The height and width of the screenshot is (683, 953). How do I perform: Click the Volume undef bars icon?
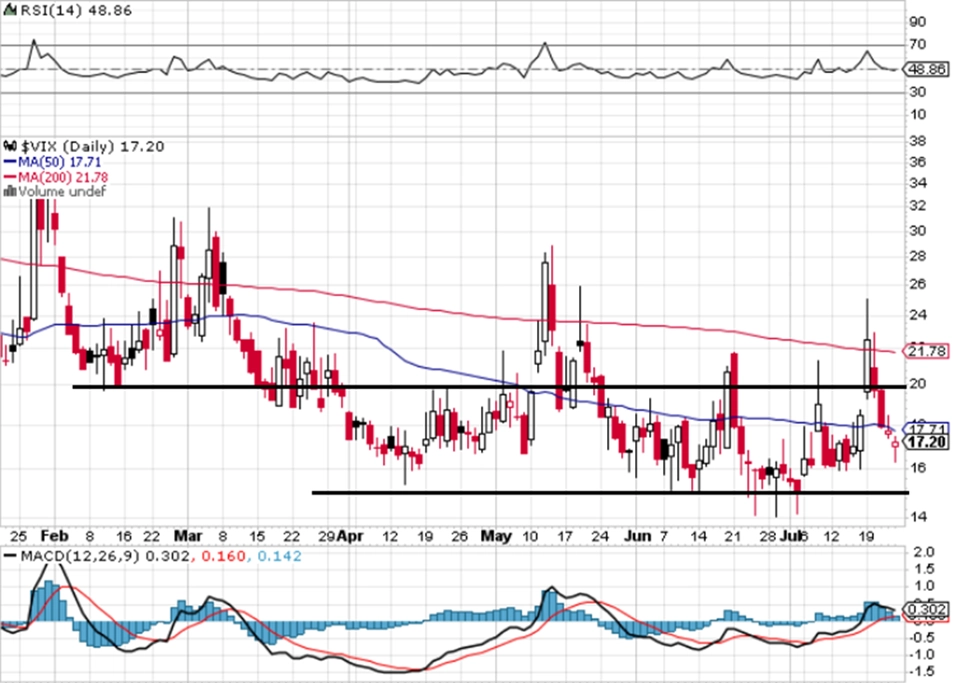click(10, 191)
